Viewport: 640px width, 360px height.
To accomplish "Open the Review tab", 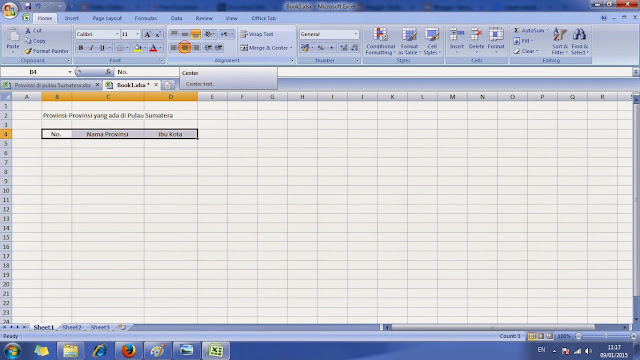I will click(x=204, y=18).
